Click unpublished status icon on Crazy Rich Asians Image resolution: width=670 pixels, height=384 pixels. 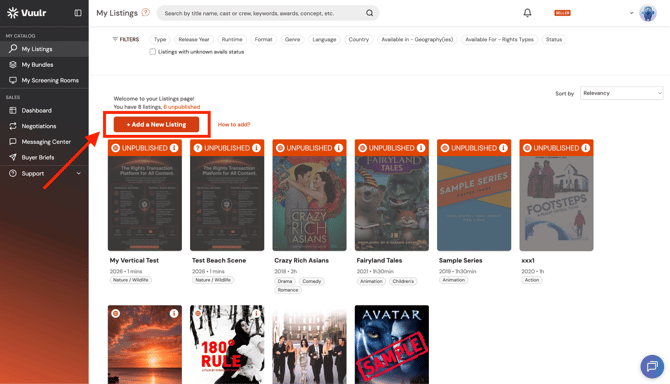click(x=280, y=148)
